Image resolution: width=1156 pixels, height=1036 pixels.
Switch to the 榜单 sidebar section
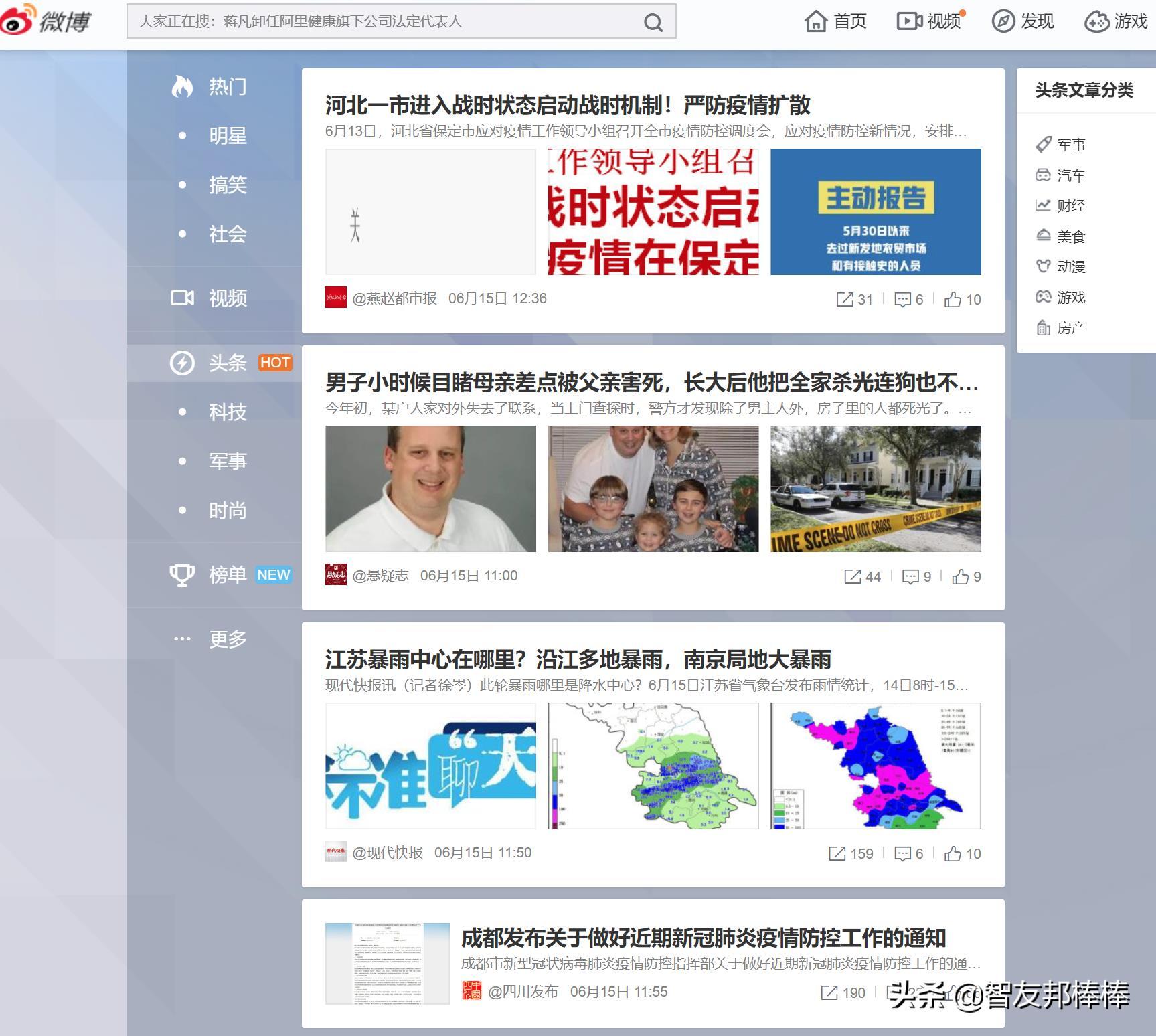(227, 574)
